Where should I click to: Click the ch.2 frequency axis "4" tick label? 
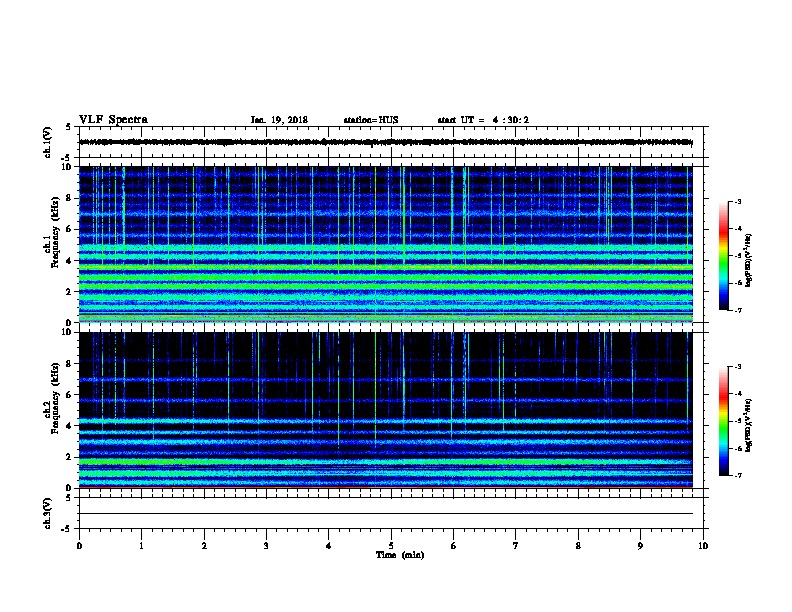click(x=70, y=426)
